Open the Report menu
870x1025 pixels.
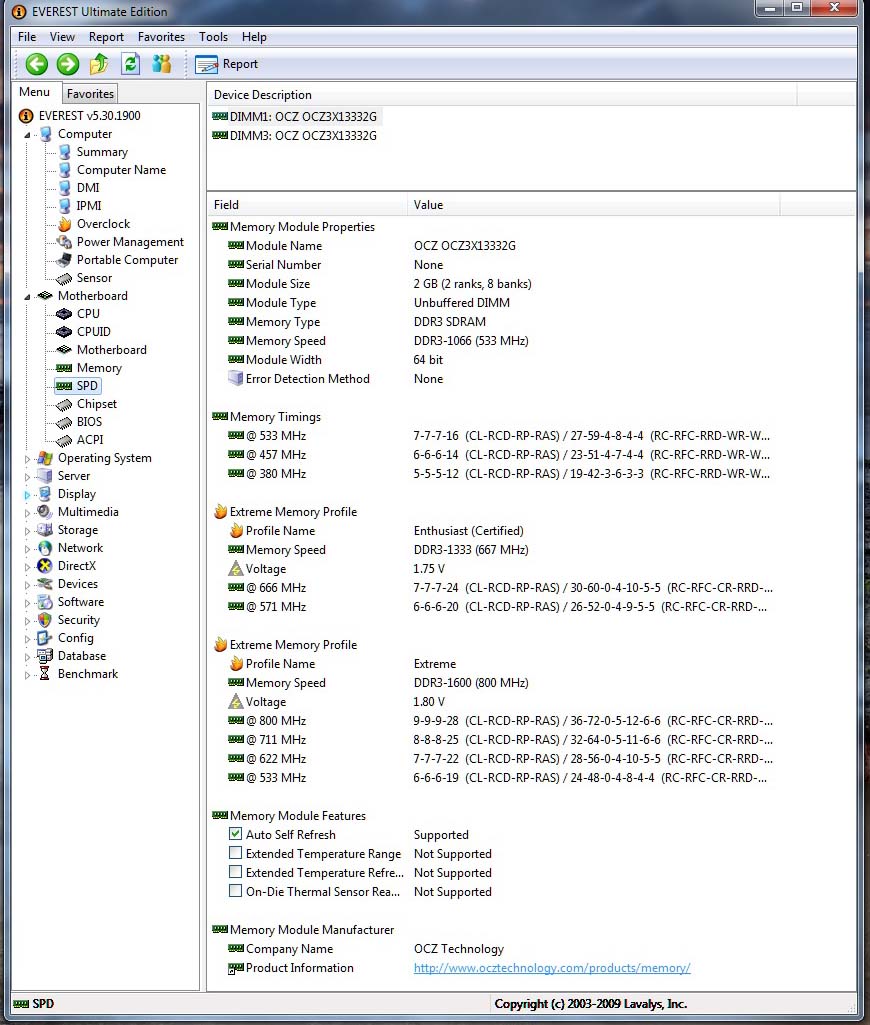[x=106, y=37]
